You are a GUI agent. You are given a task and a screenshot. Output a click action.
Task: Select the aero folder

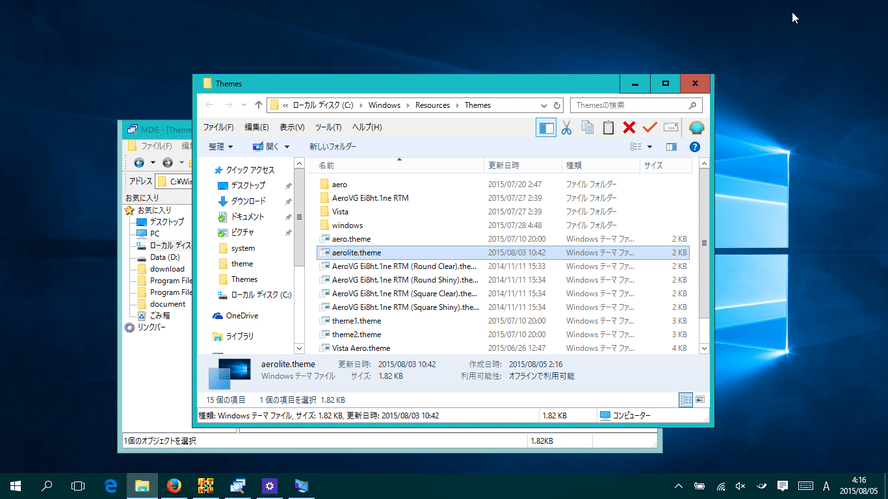pos(339,185)
